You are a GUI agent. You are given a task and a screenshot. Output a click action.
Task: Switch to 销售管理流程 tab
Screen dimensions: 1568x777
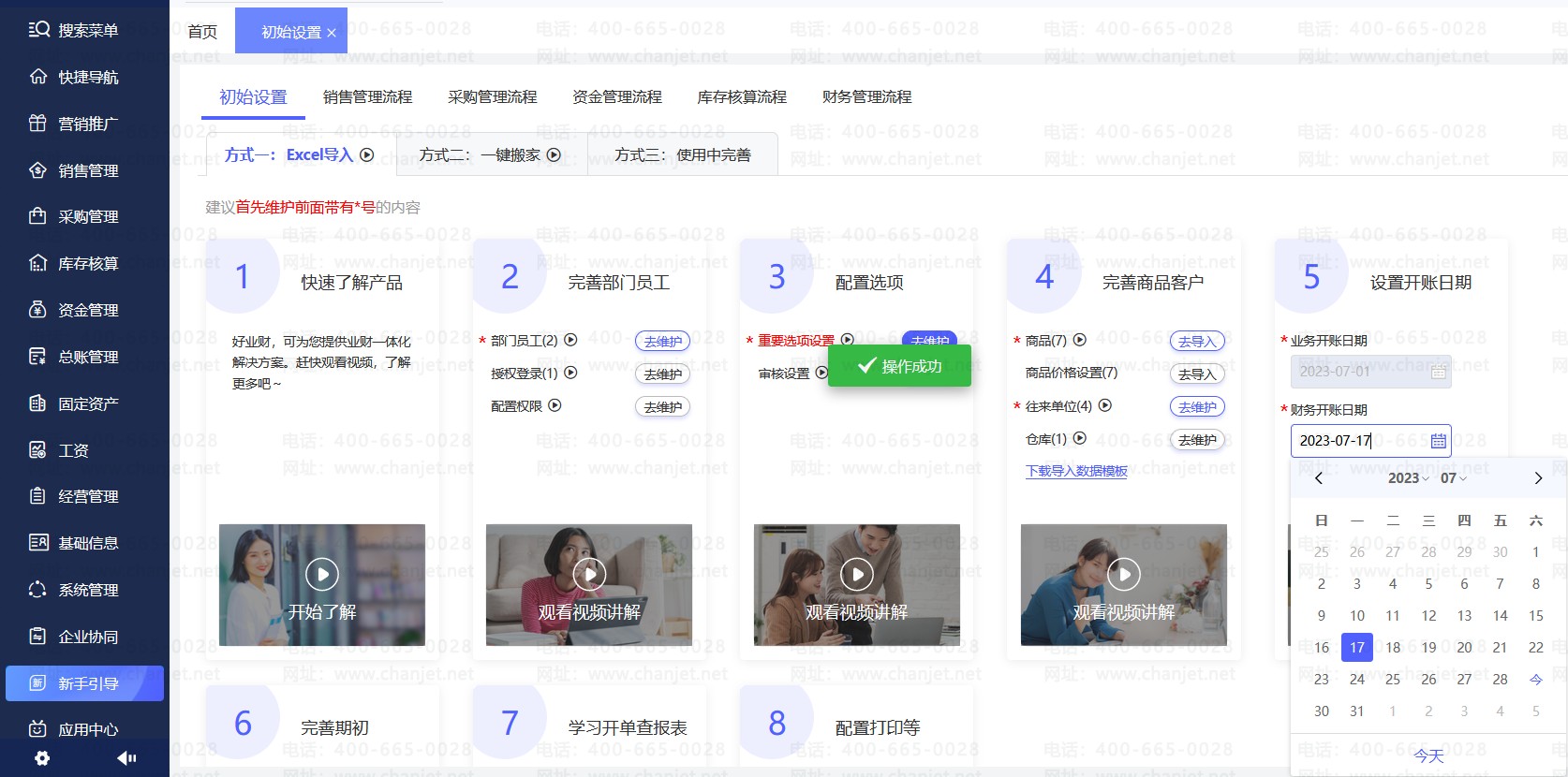[367, 97]
